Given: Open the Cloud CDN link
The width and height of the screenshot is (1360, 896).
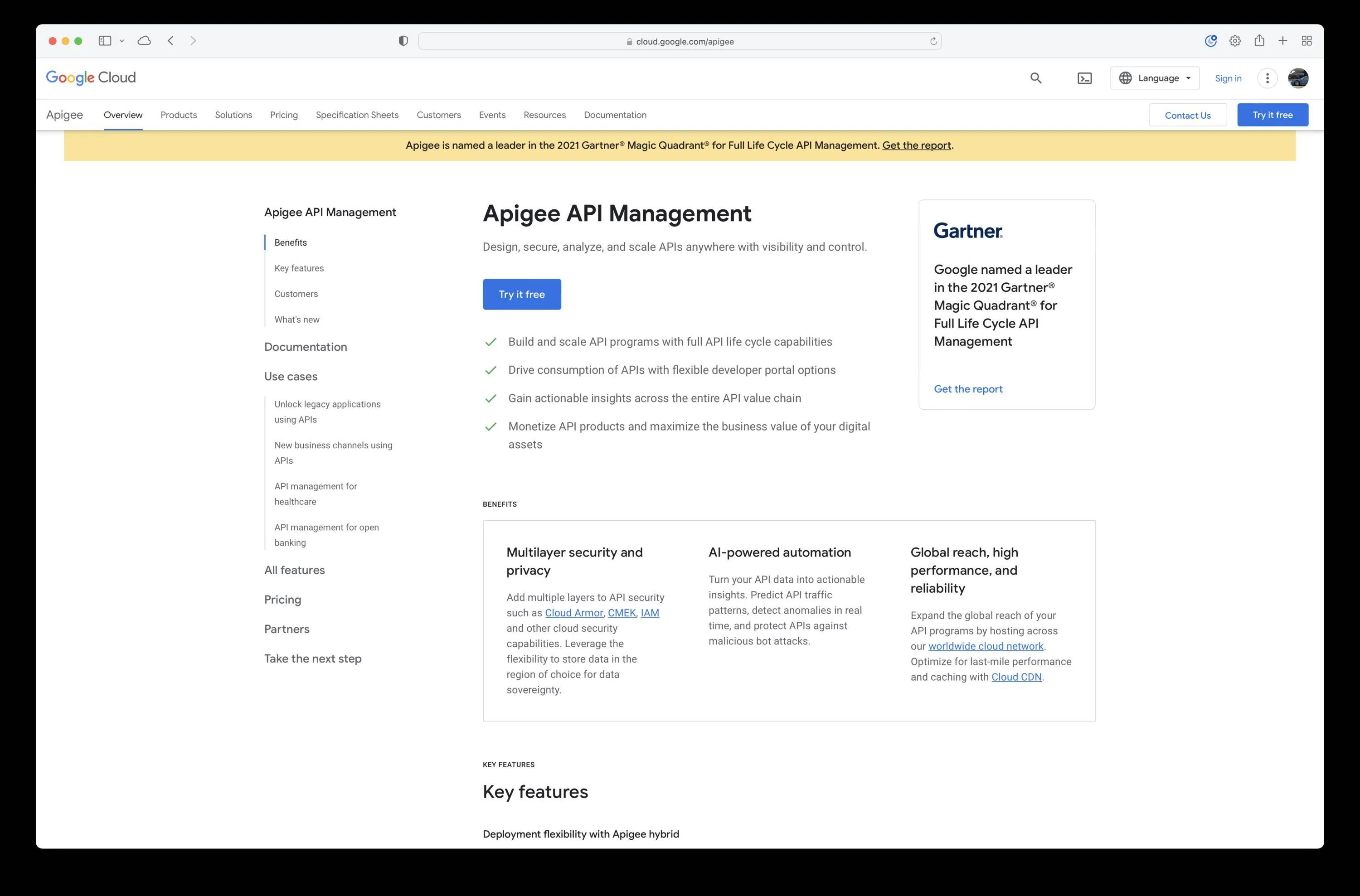Looking at the screenshot, I should coord(1016,677).
